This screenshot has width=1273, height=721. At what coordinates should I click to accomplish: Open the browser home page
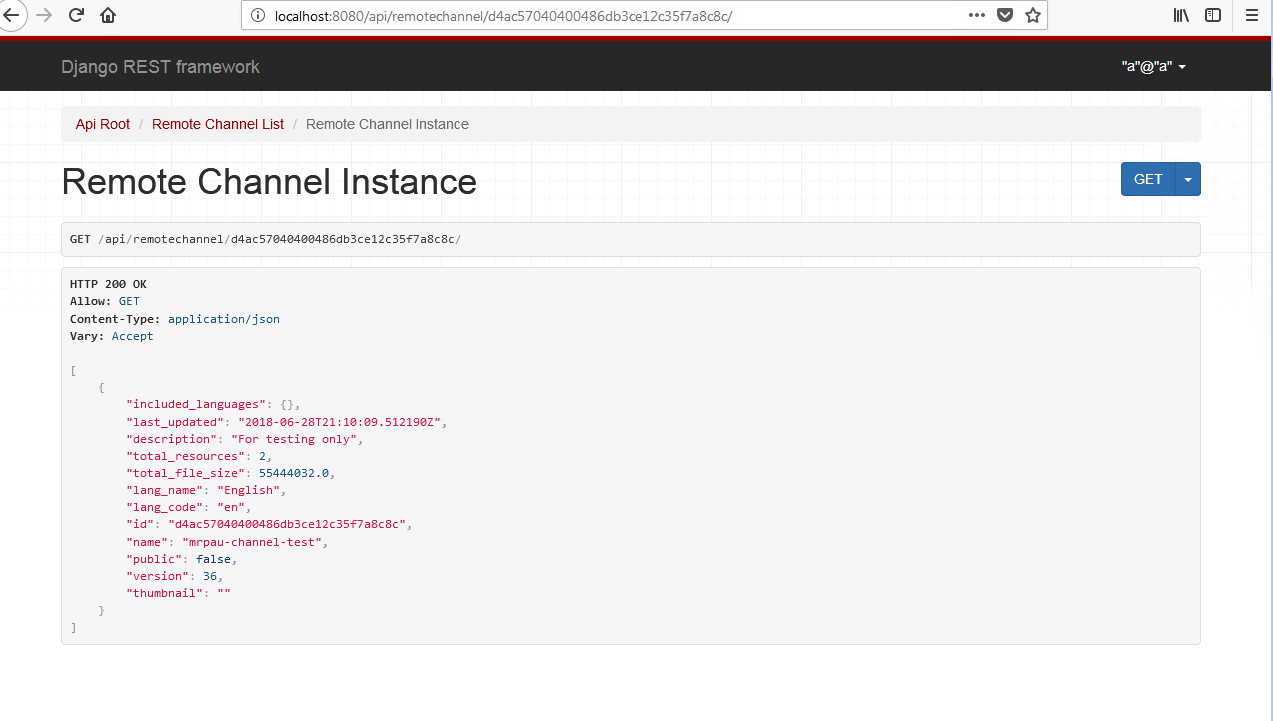tap(107, 15)
